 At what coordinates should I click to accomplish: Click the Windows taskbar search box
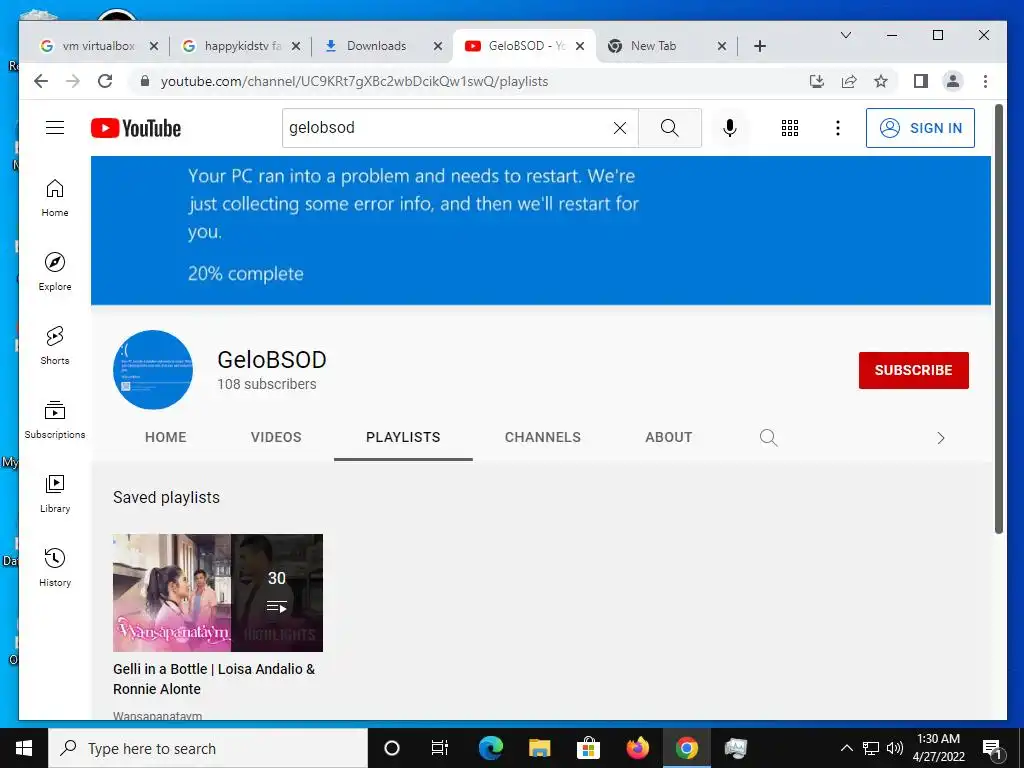coord(208,748)
